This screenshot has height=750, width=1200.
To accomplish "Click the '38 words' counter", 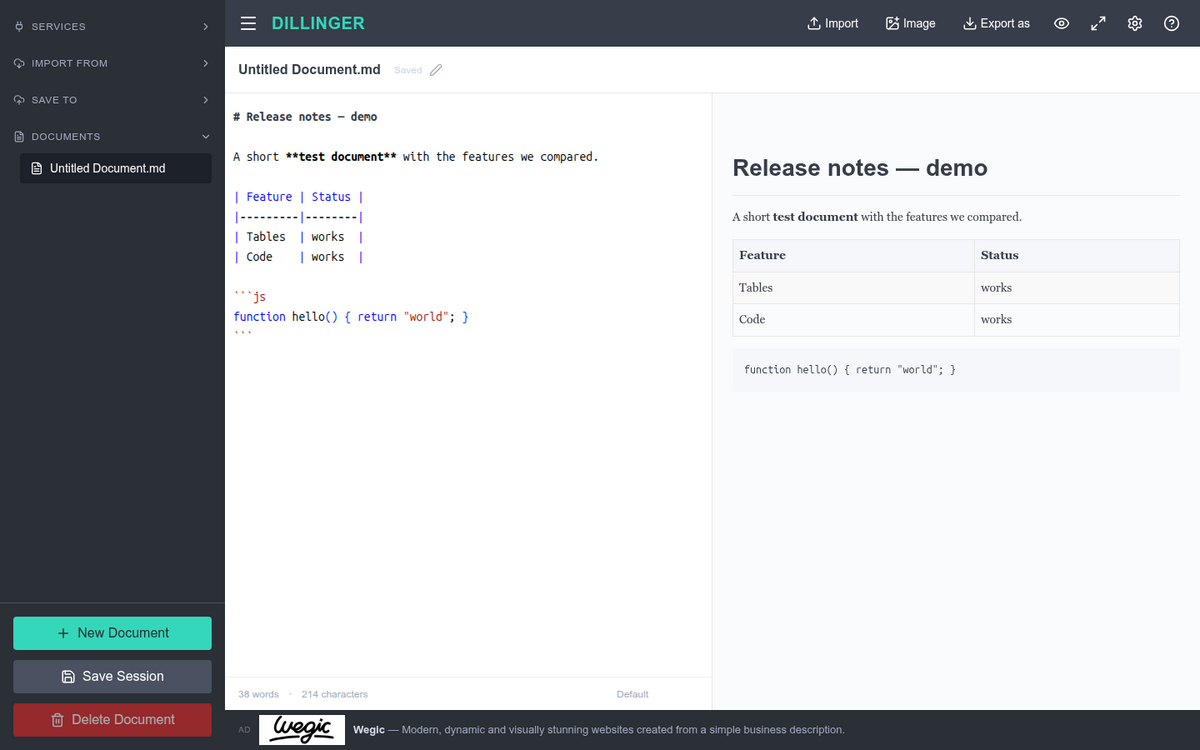I will pyautogui.click(x=258, y=694).
